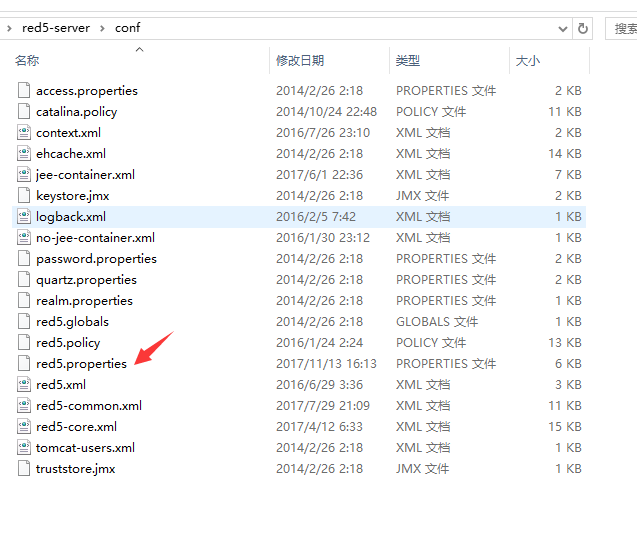Click the no-jee-container.xml file icon

(x=24, y=237)
